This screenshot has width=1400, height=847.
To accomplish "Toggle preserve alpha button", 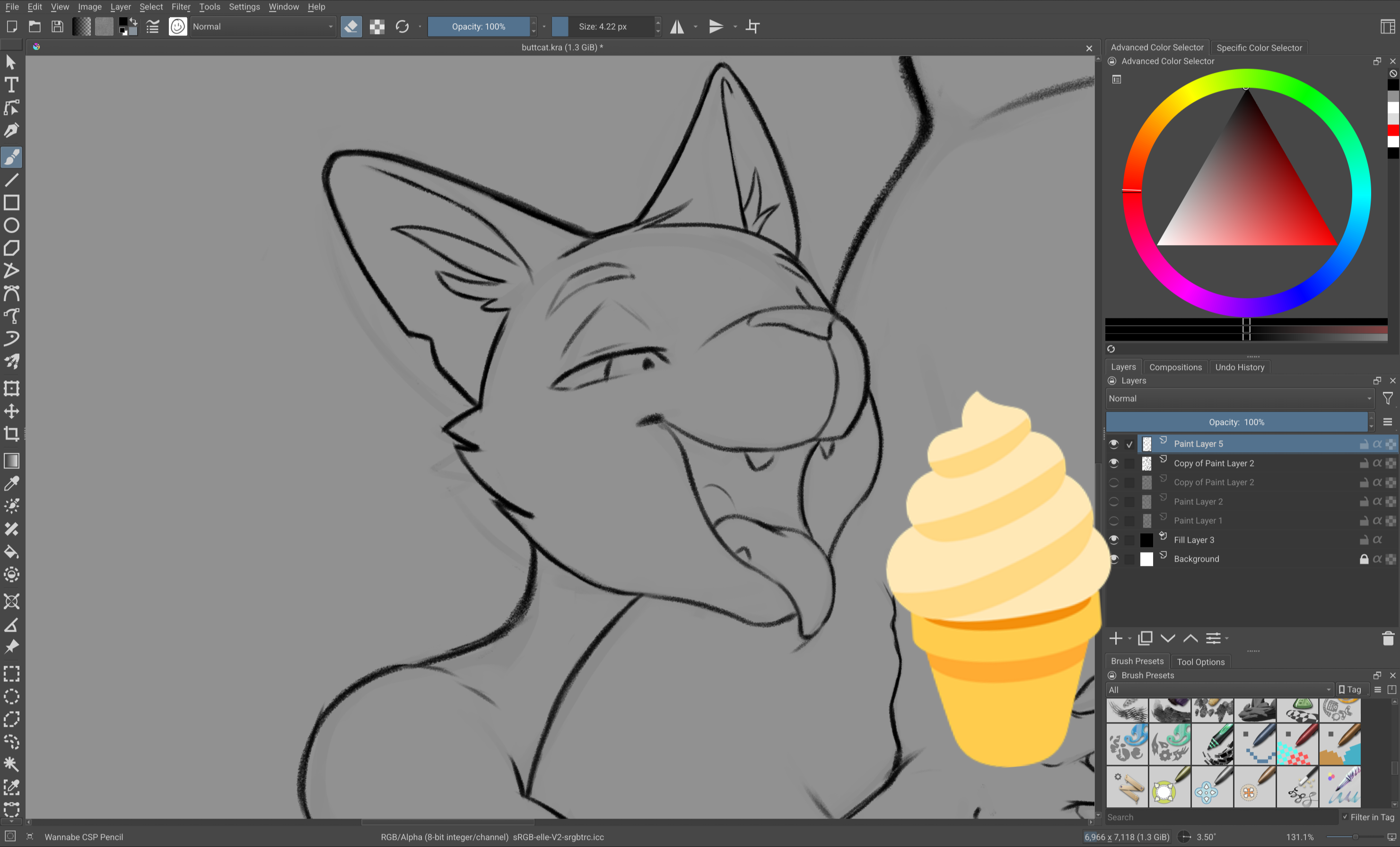I will coord(377,26).
